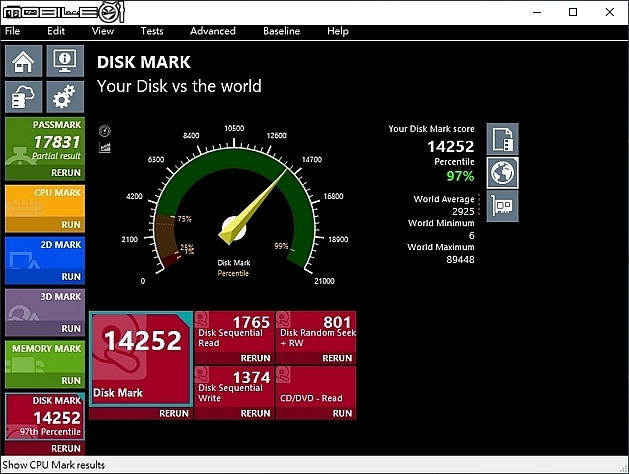Select the speedometer gauge view icon
Screen dimensions: 629x474
pyautogui.click(x=105, y=131)
